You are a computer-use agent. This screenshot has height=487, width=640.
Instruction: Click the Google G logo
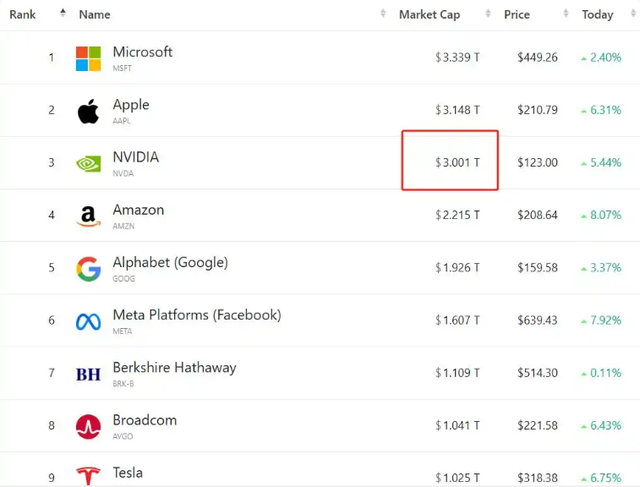[88, 269]
